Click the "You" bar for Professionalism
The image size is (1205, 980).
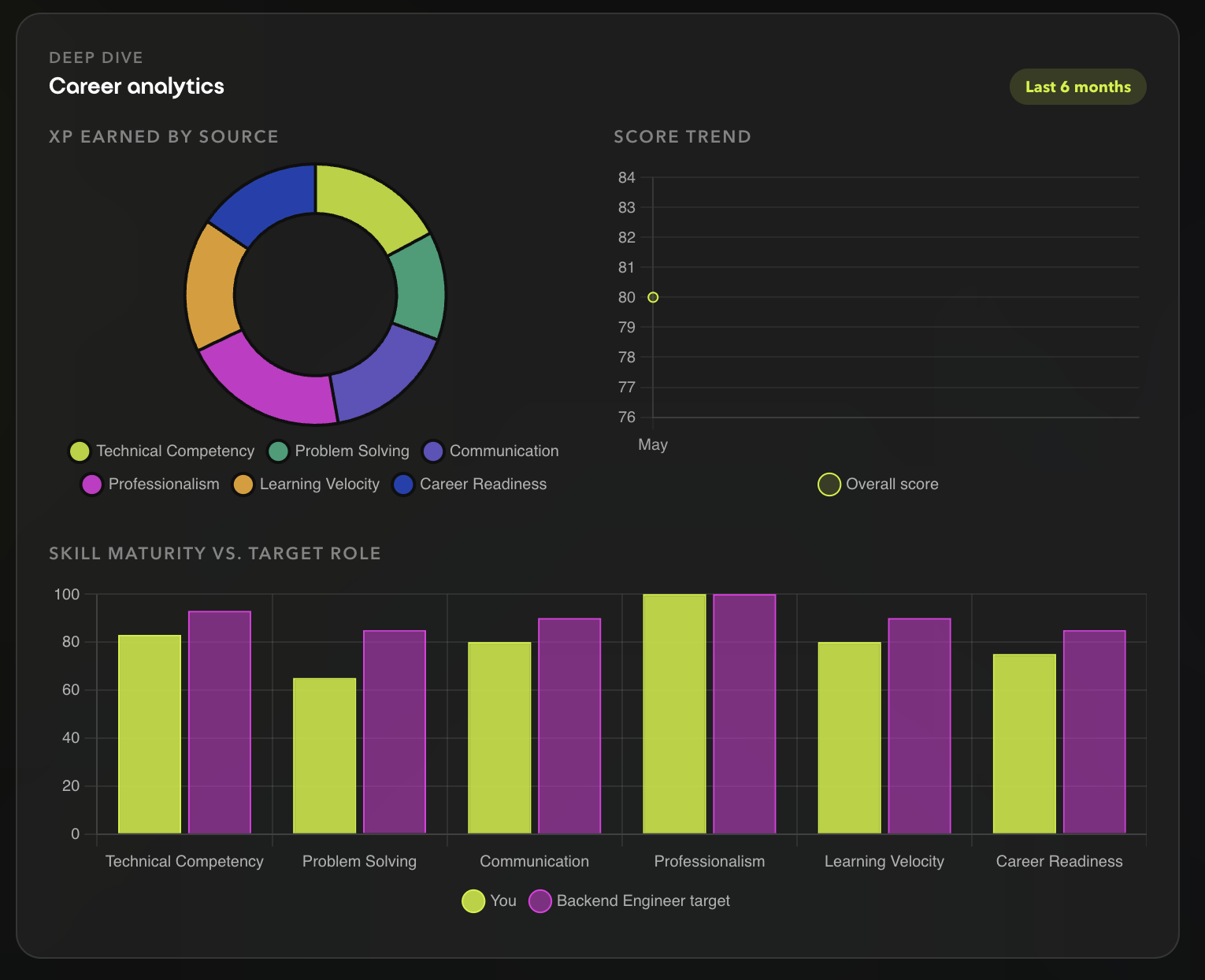click(674, 714)
